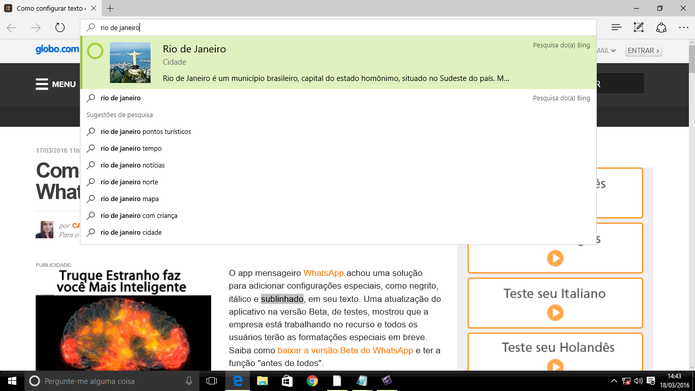Click the page vertical scrollbar thumb

[691, 60]
